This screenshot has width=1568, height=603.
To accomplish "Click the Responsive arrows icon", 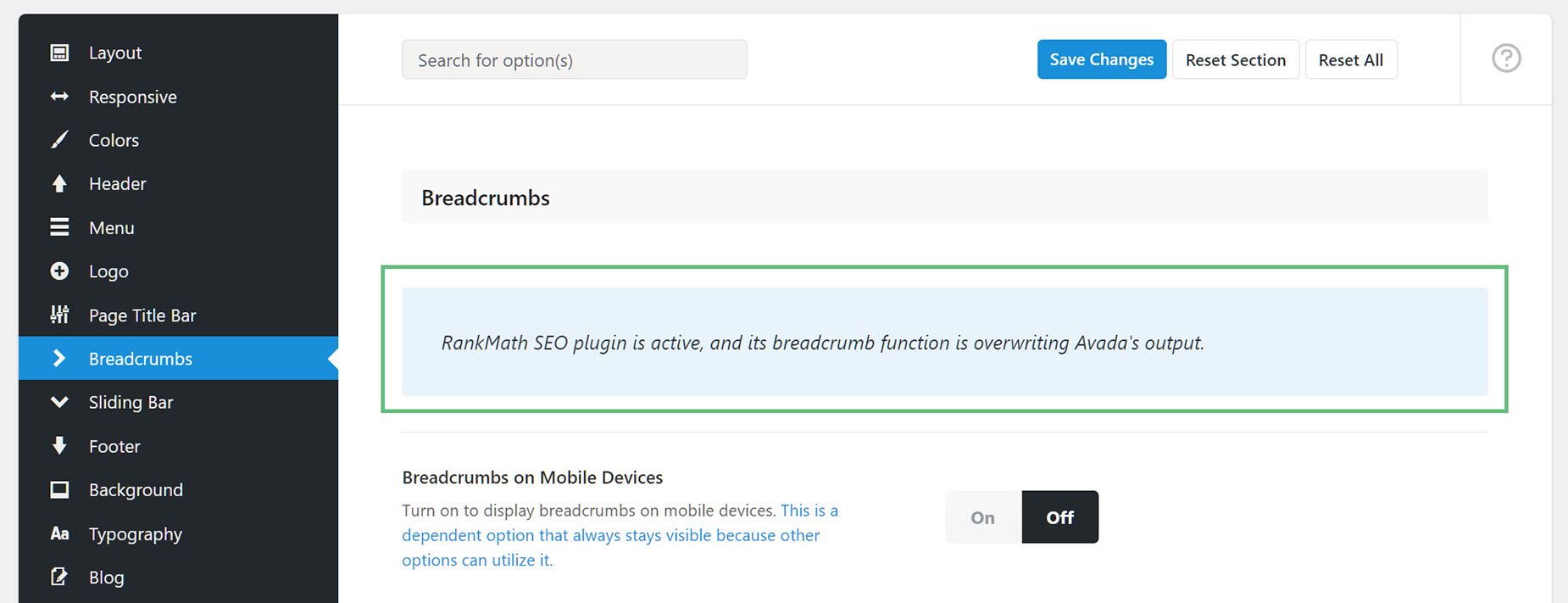I will click(59, 97).
